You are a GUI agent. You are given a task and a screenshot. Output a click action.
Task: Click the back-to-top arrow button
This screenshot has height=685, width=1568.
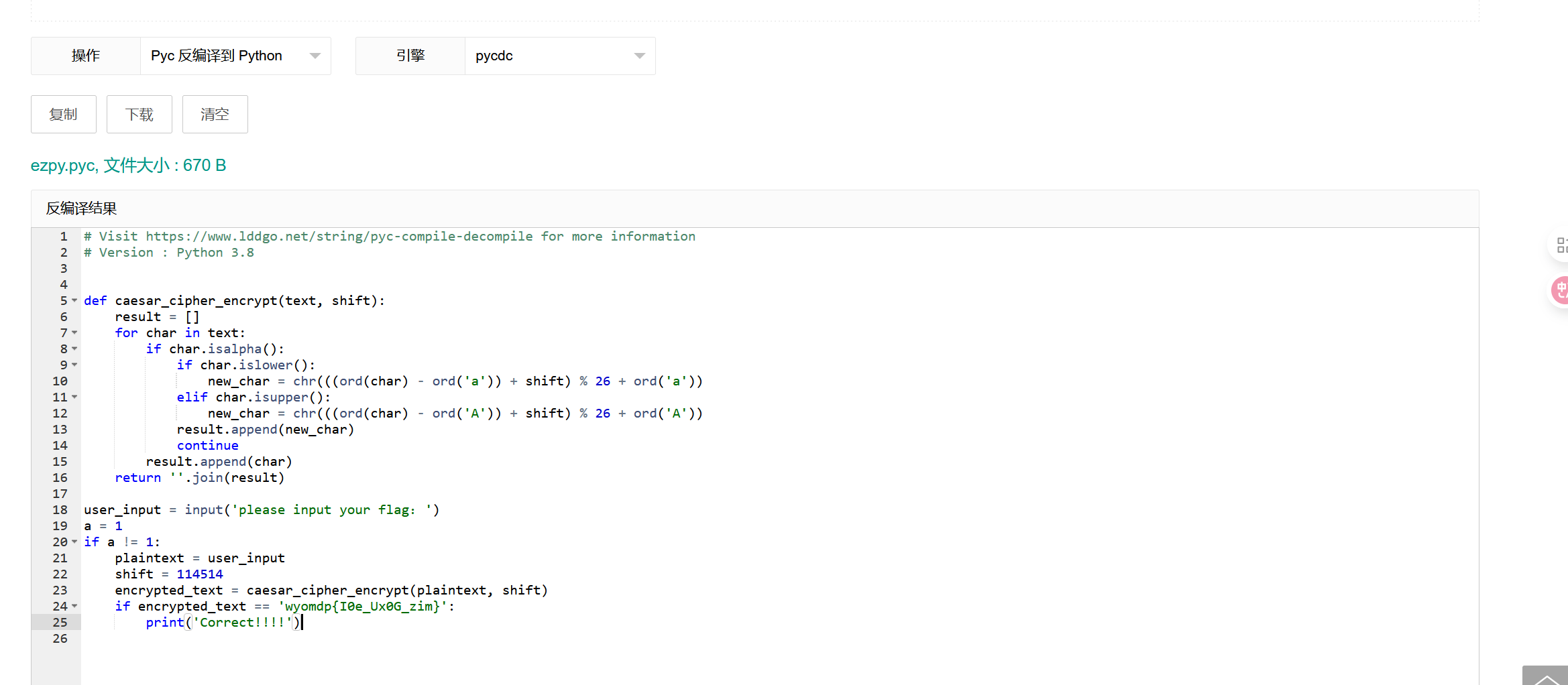pyautogui.click(x=1545, y=677)
